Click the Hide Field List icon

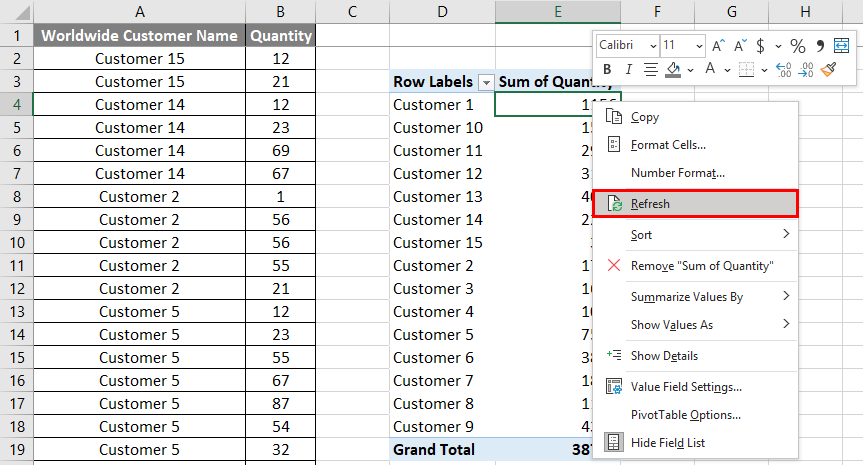point(614,442)
